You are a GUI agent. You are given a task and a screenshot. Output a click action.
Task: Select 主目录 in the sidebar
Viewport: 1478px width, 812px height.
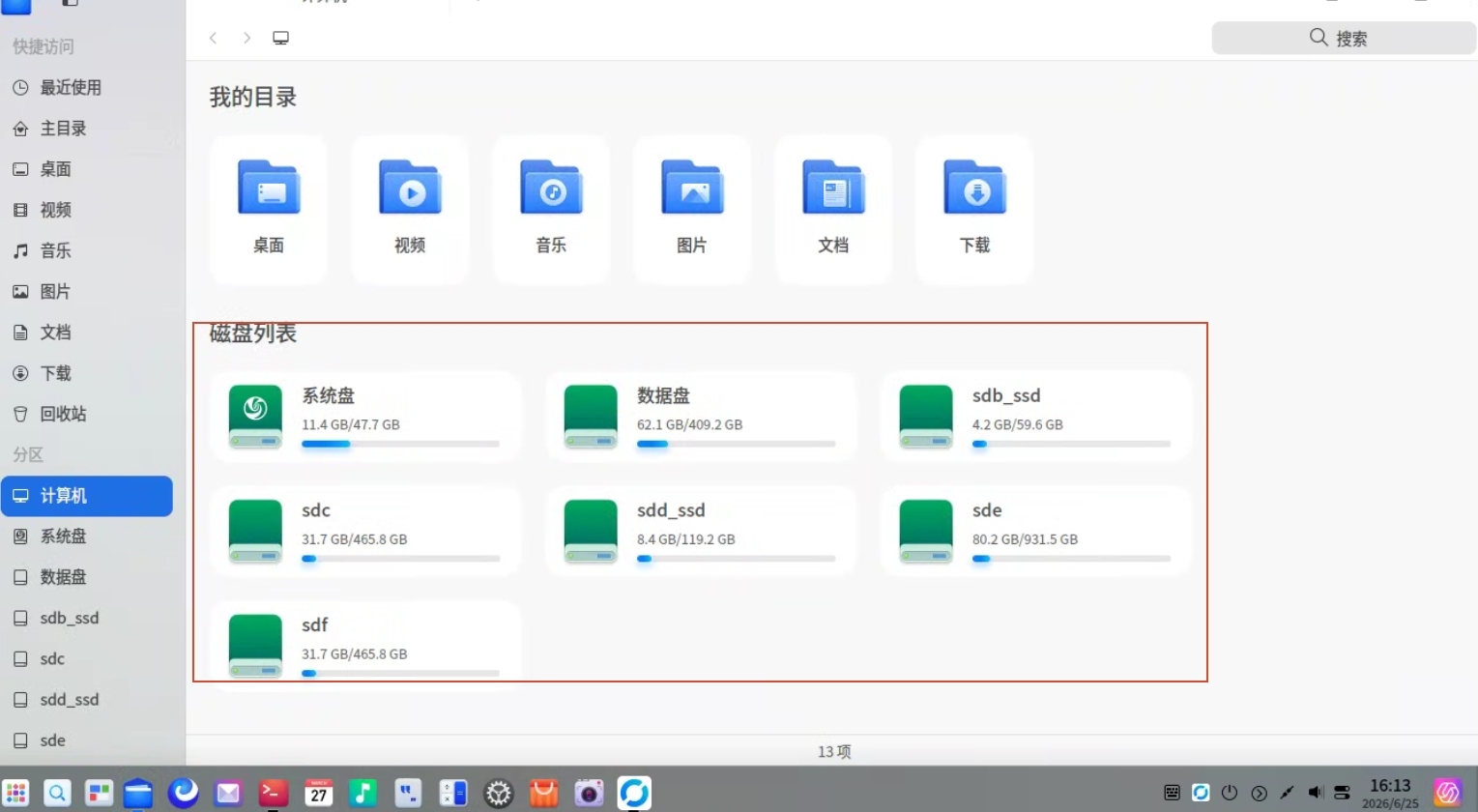87,128
